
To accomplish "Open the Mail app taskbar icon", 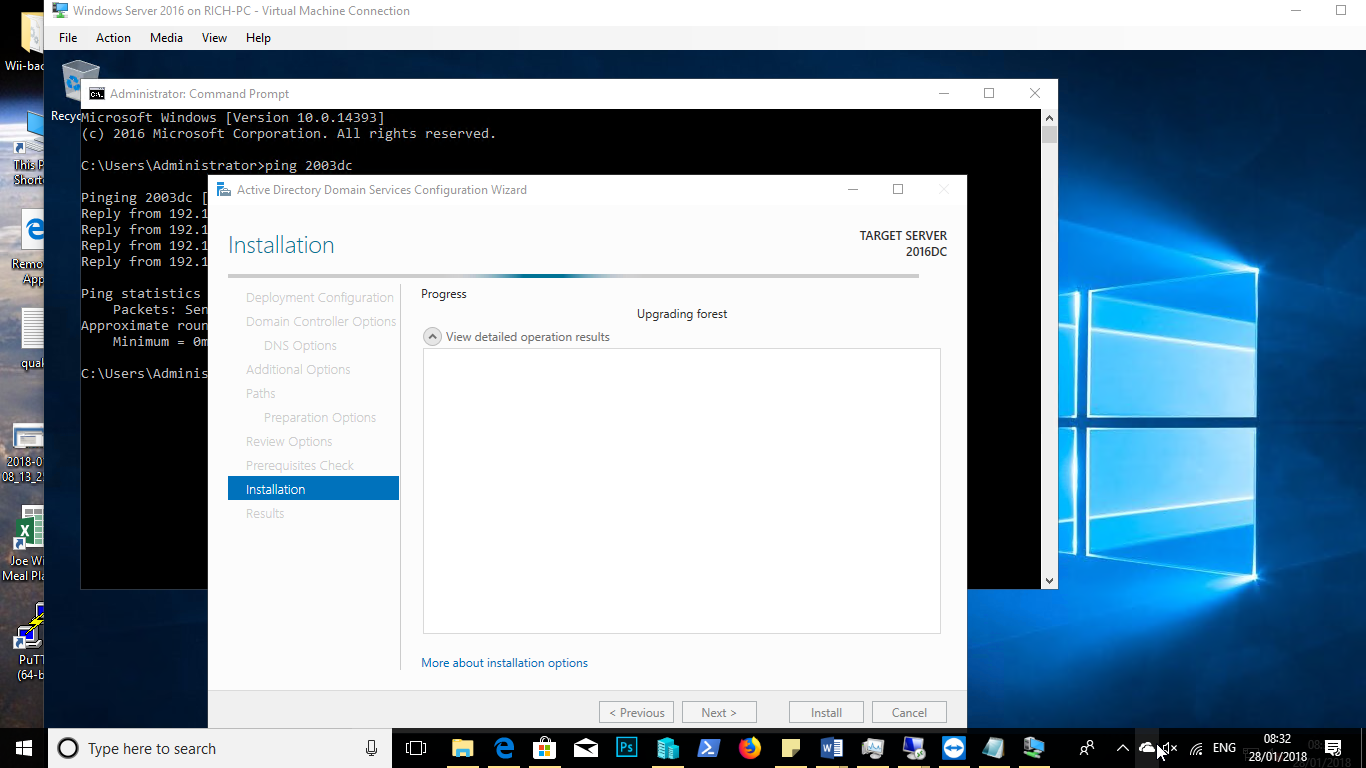I will click(x=586, y=748).
